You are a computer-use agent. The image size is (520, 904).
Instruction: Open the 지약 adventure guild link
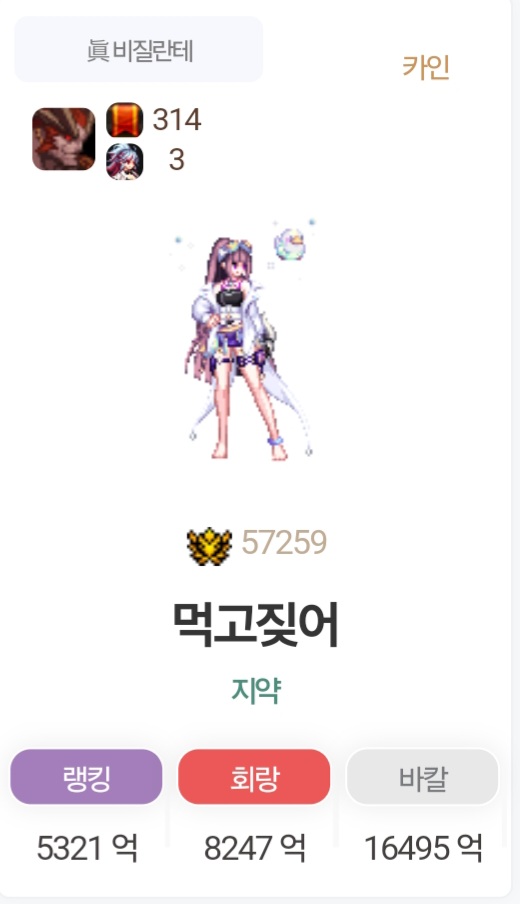[x=256, y=690]
